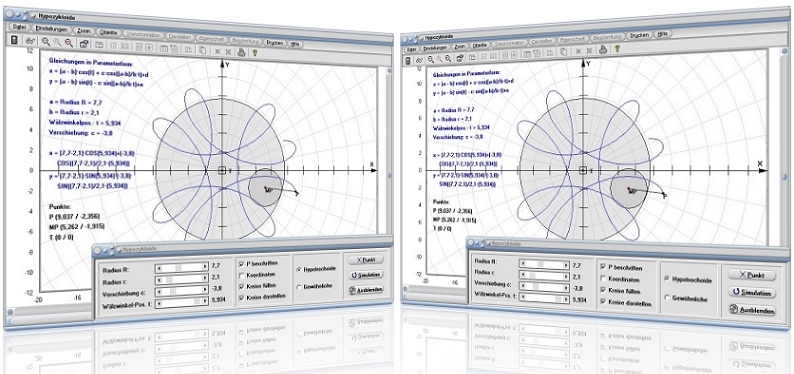This screenshot has width=794, height=374.
Task: Click first magnifier zoom icon in right window
Action: coord(431,59)
